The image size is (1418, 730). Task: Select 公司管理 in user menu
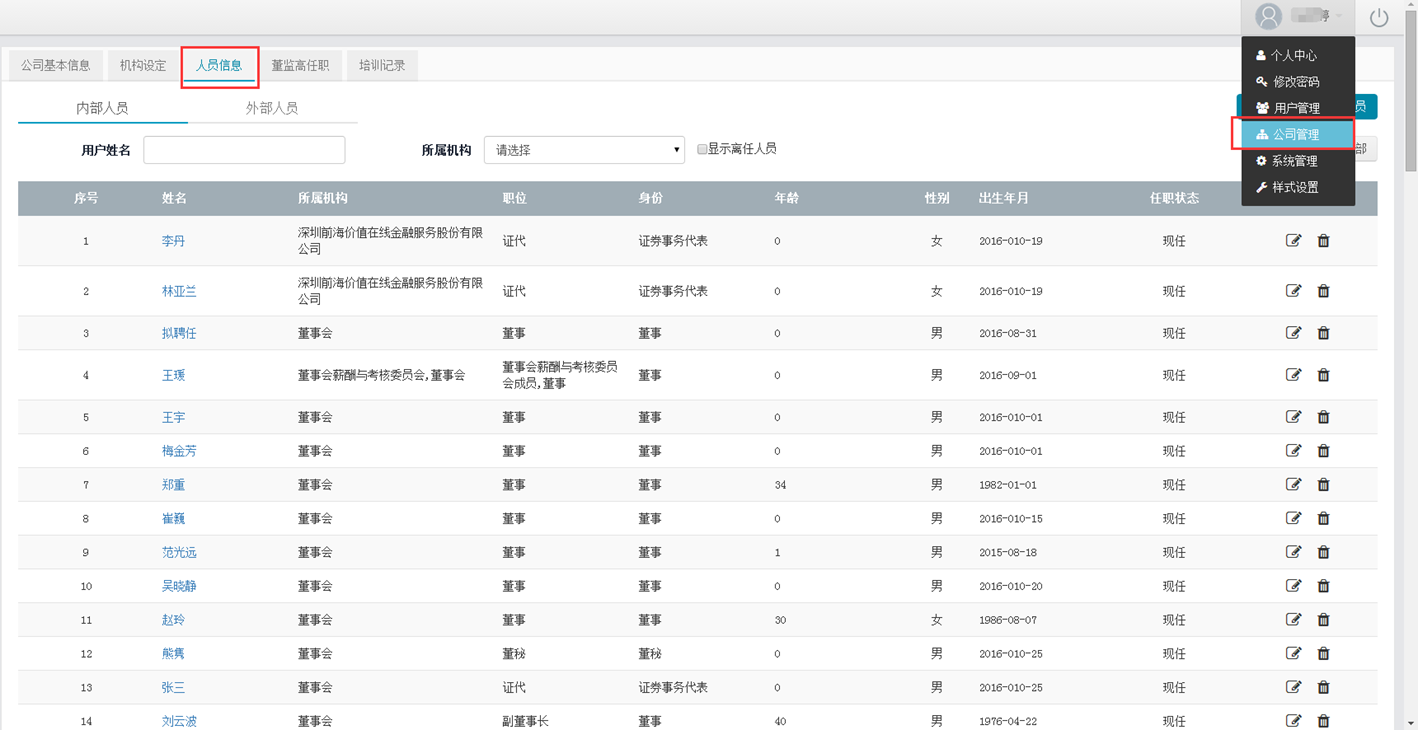[1298, 134]
